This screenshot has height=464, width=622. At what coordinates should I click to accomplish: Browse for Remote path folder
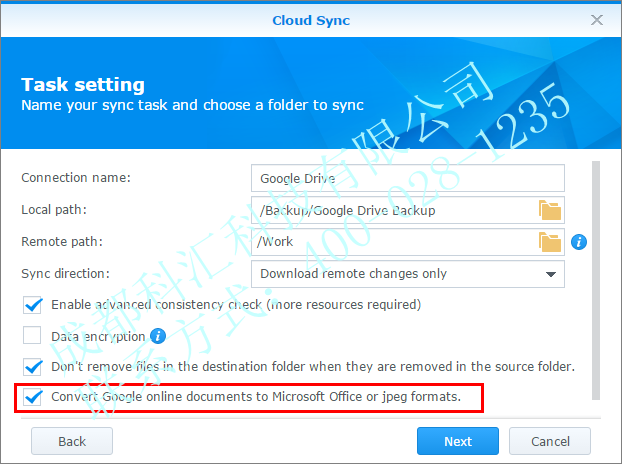(550, 242)
